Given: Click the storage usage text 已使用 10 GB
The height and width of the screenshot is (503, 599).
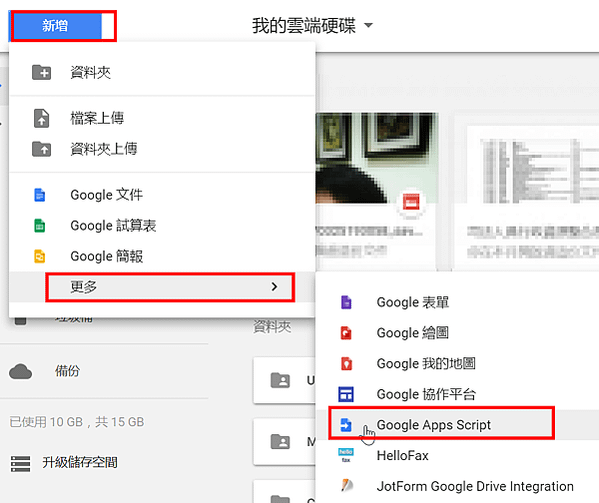Looking at the screenshot, I should click(x=77, y=422).
